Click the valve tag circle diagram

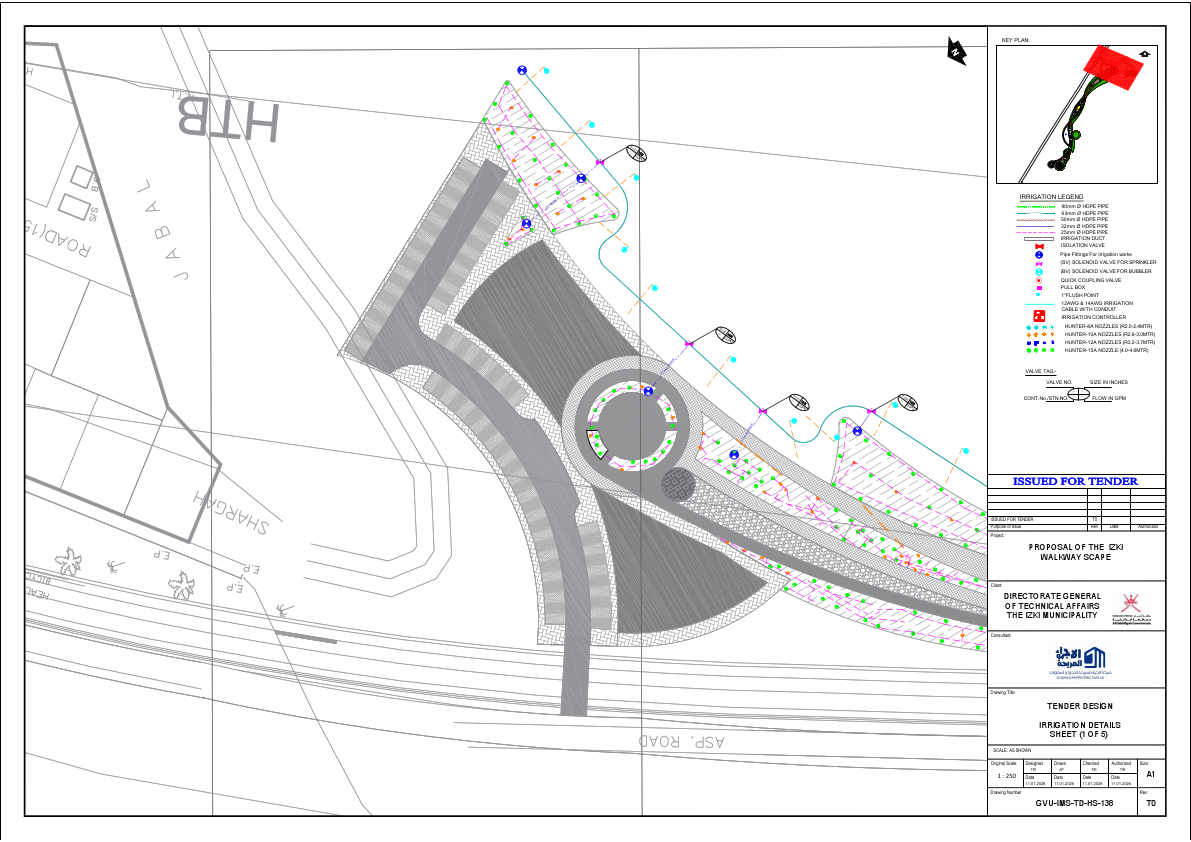coord(1079,393)
